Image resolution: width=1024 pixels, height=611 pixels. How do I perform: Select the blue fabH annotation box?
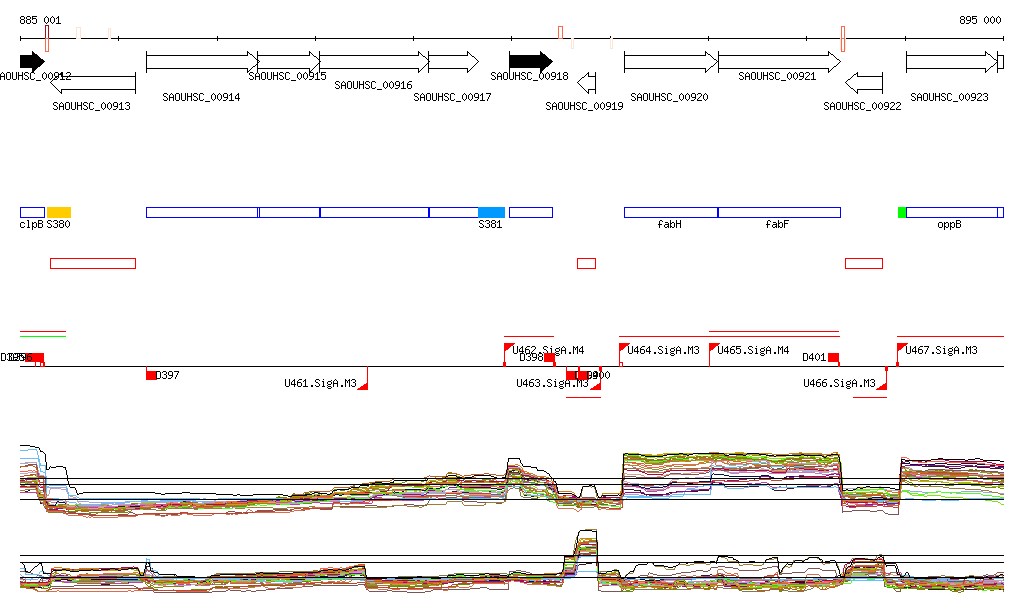coord(671,212)
